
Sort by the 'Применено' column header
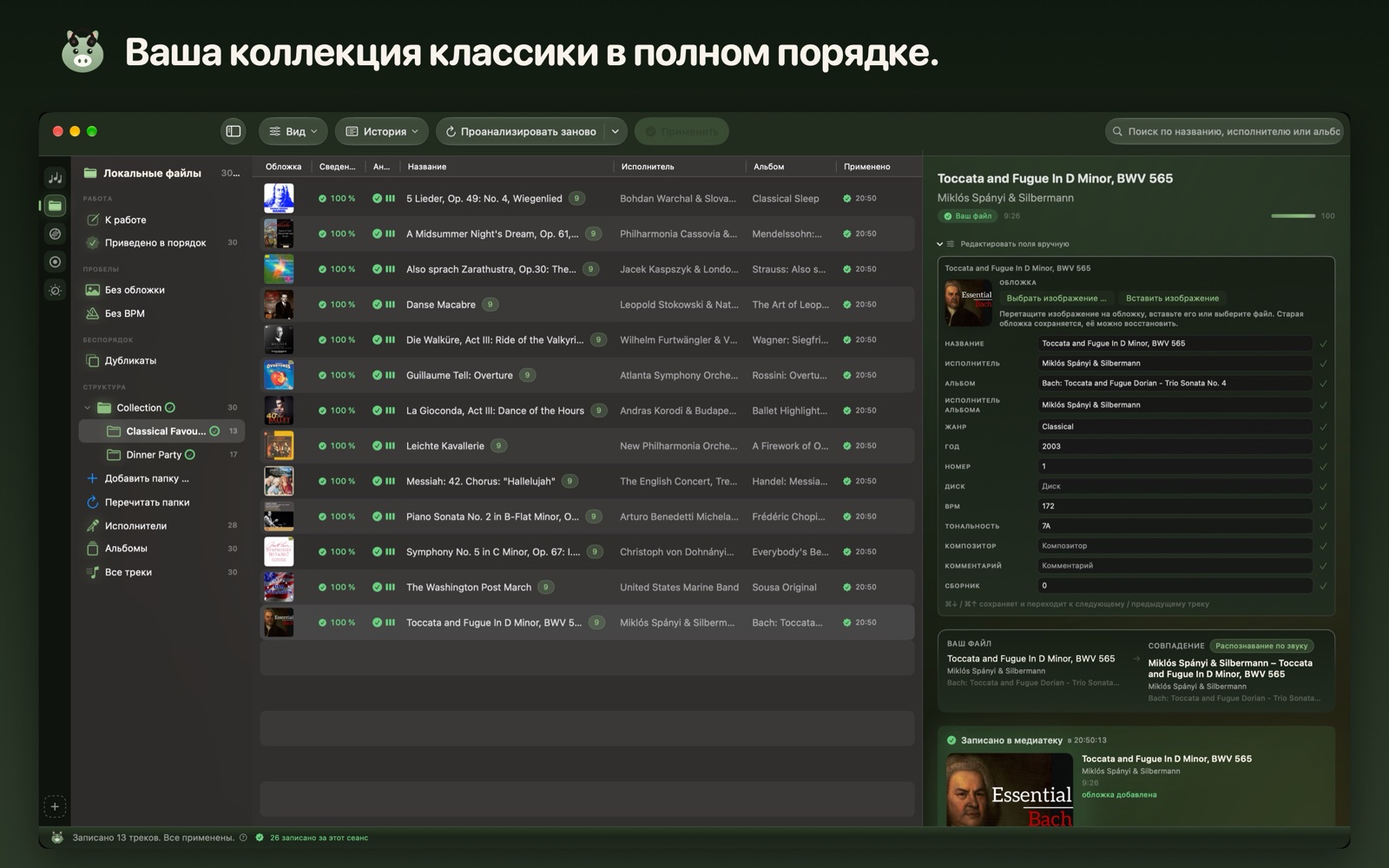coord(867,167)
